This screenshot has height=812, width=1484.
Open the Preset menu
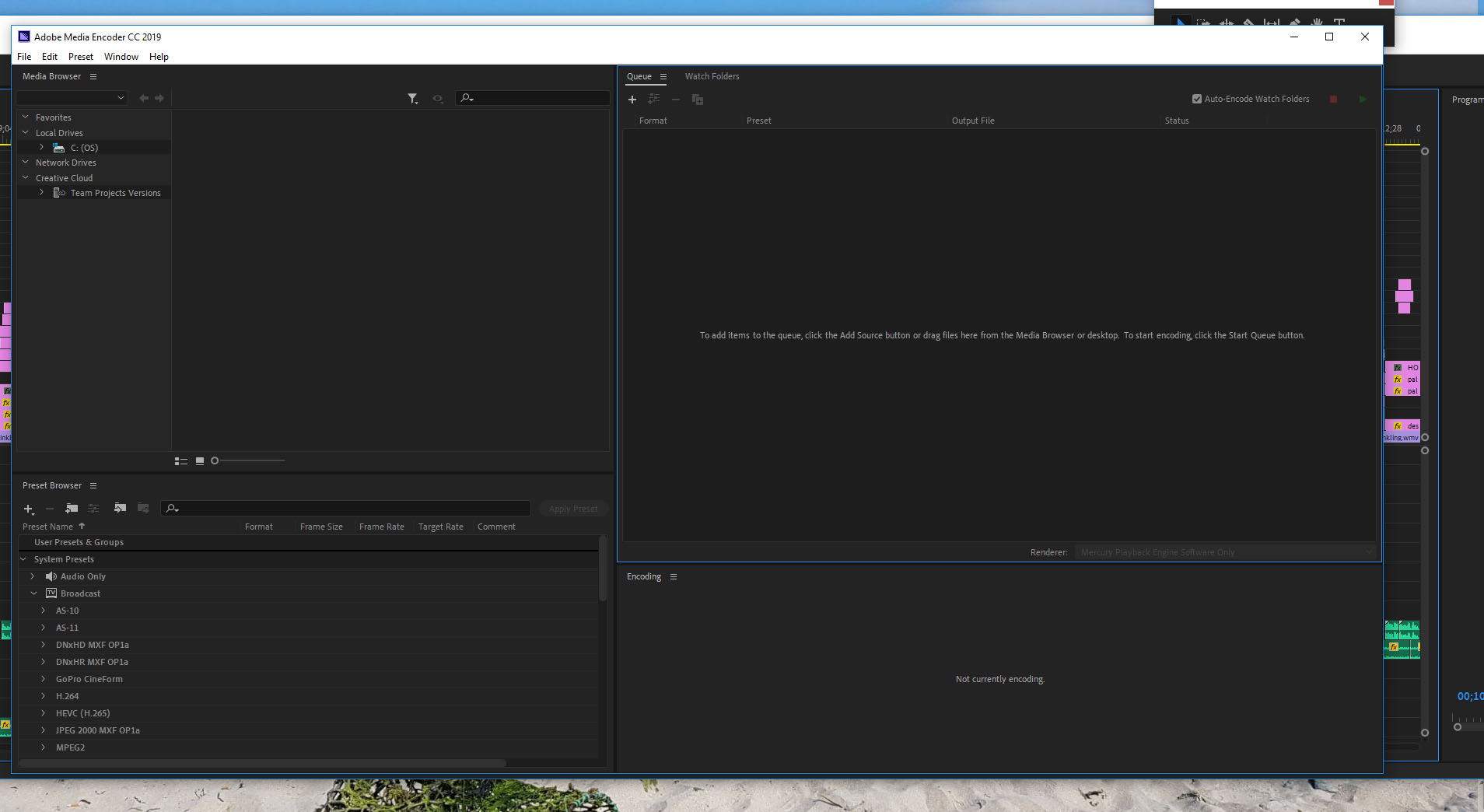point(81,57)
